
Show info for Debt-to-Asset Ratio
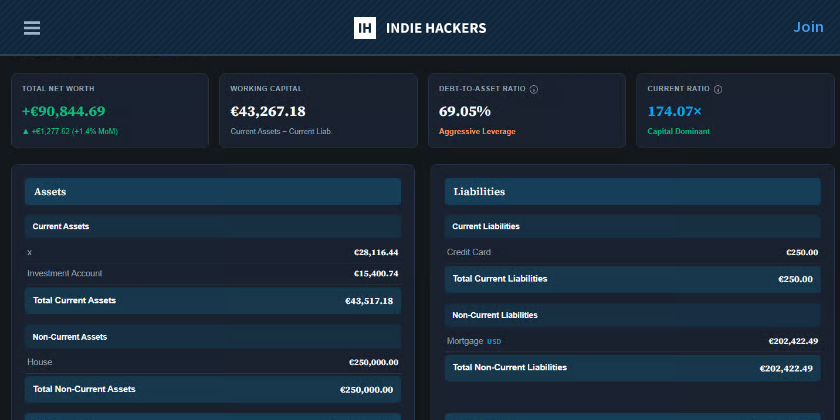(534, 89)
